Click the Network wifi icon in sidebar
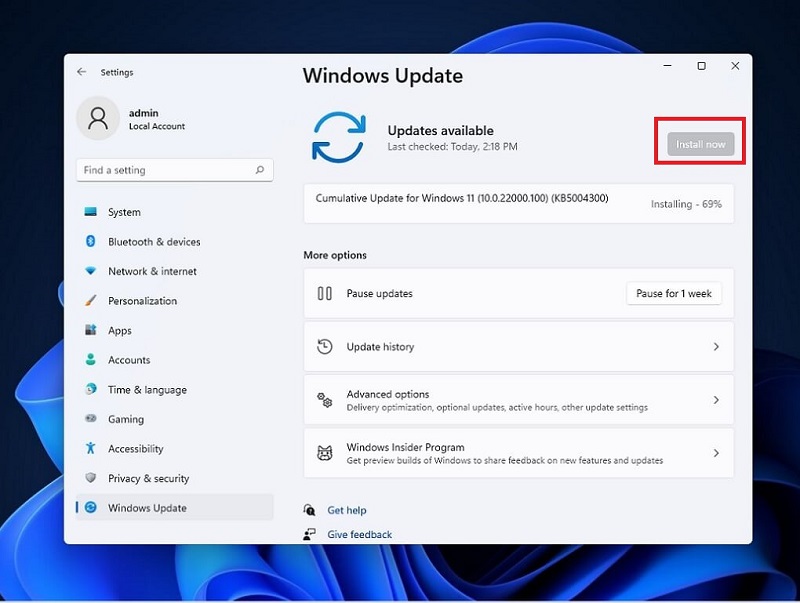The image size is (800, 603). click(91, 271)
